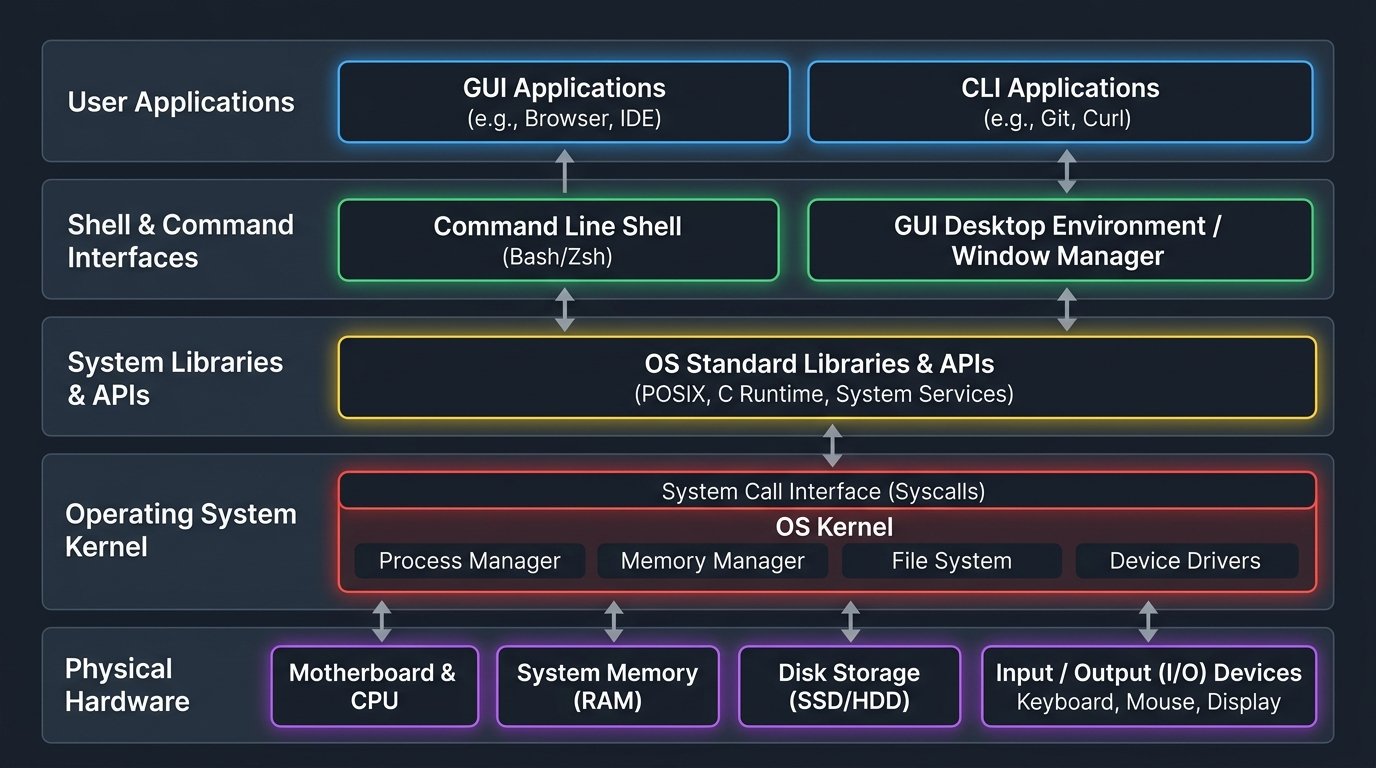Click the "System Libraries & APIs" layer label

coord(175,378)
